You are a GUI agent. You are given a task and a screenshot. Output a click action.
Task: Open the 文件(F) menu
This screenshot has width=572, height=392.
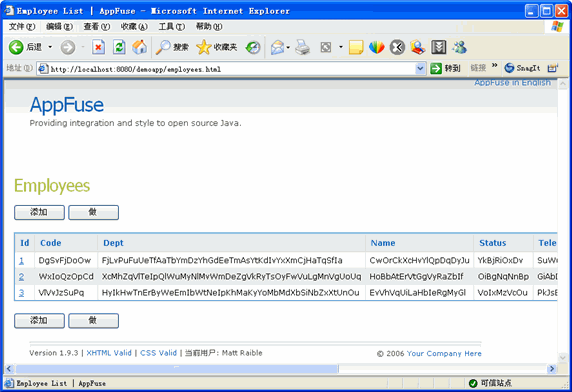(x=22, y=27)
